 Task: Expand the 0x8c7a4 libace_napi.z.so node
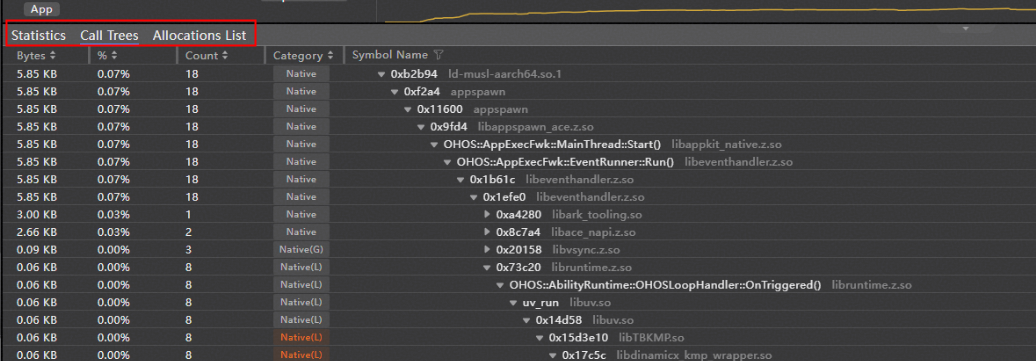click(487, 232)
